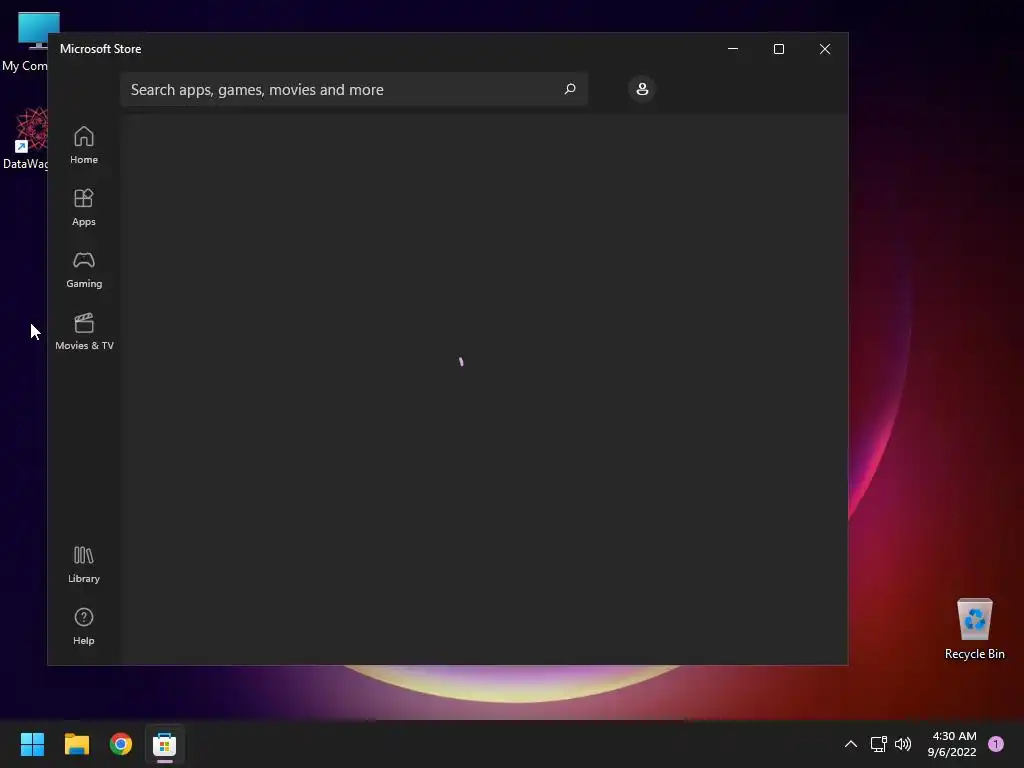Open the Help menu in sidebar
The image size is (1024, 768).
pyautogui.click(x=84, y=626)
